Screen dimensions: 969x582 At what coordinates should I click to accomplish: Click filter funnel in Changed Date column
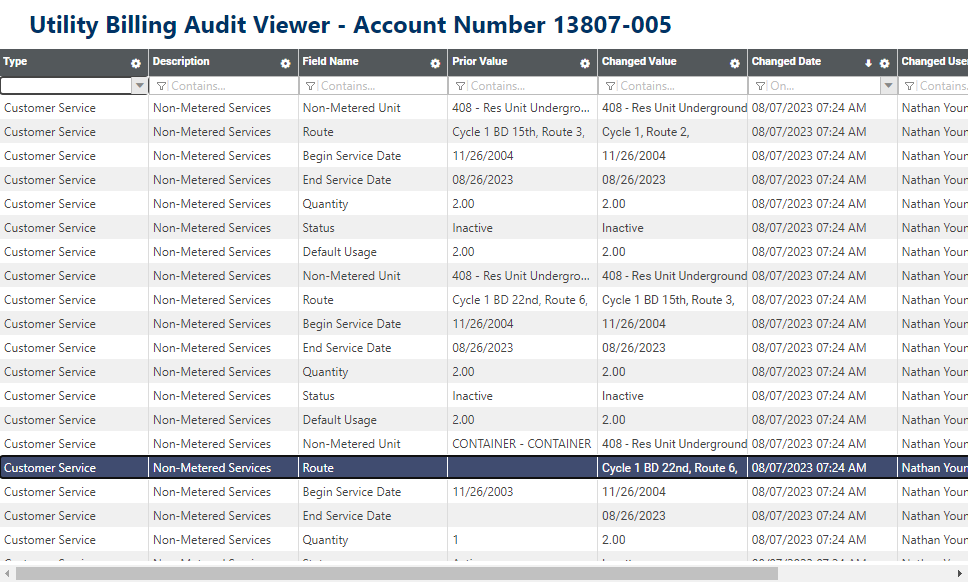[760, 86]
